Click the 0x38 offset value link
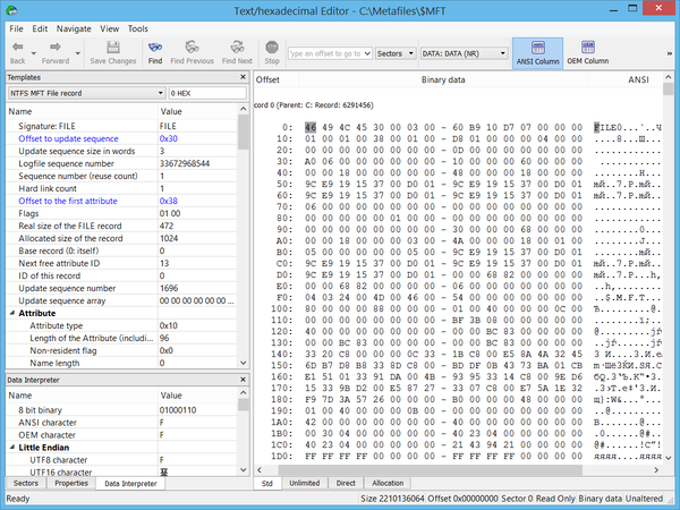Image resolution: width=680 pixels, height=510 pixels. pos(169,201)
